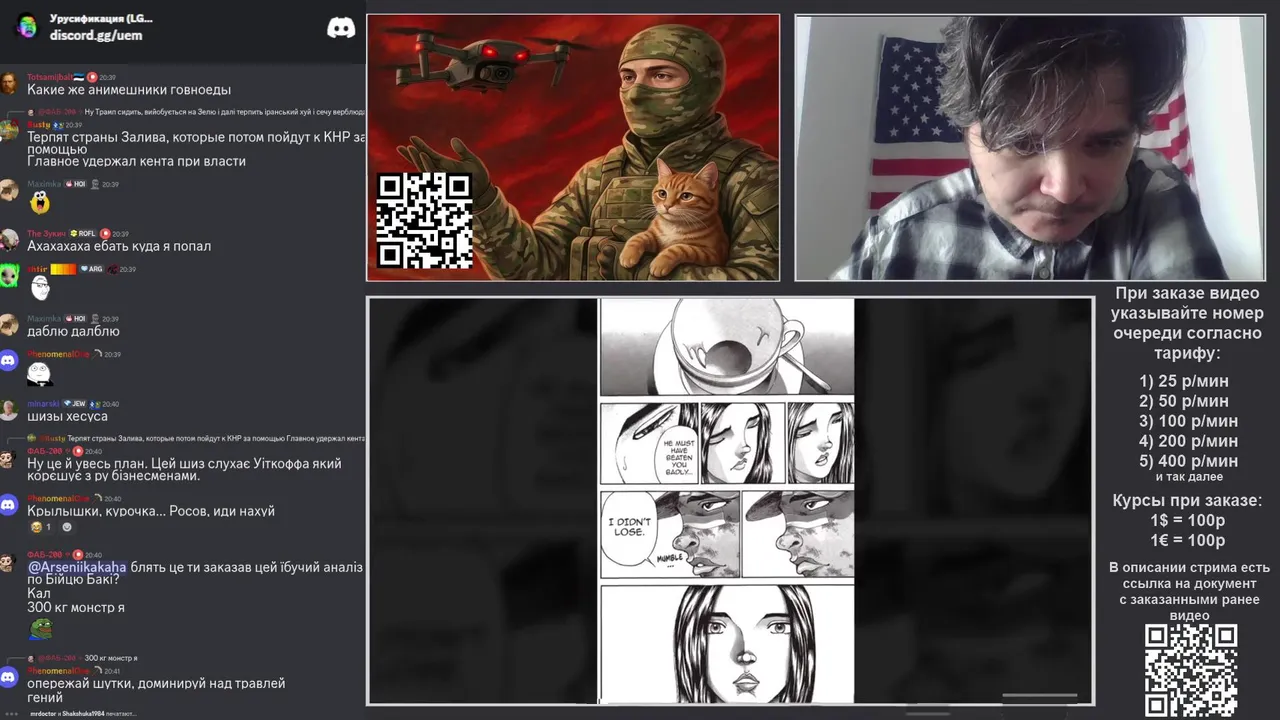Open the discord.gg/uem invite link
Image resolution: width=1280 pixels, height=720 pixels.
pyautogui.click(x=96, y=35)
